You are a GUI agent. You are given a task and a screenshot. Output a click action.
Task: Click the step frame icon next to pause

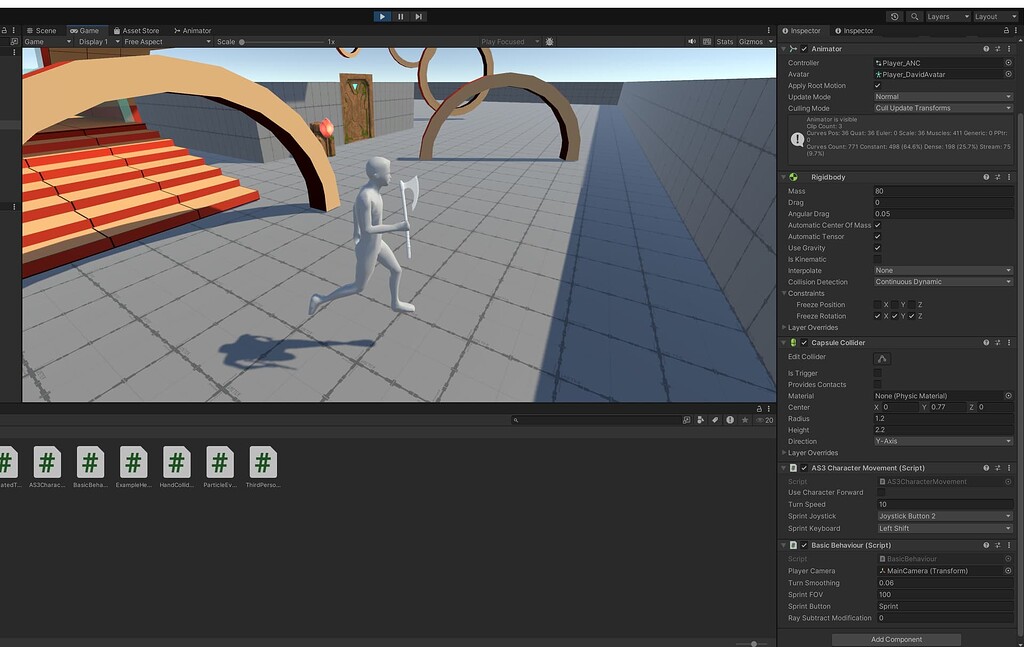point(418,16)
